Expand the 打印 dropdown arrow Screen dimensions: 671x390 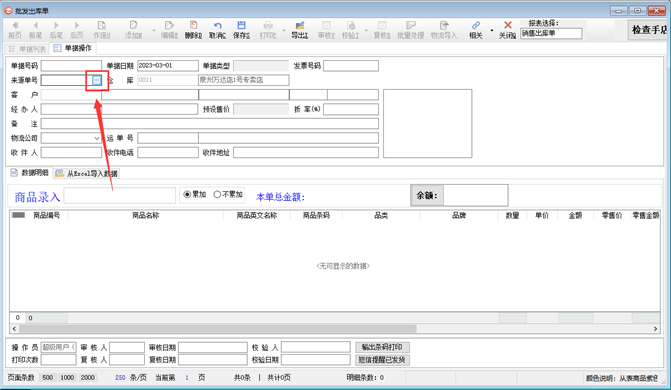284,30
